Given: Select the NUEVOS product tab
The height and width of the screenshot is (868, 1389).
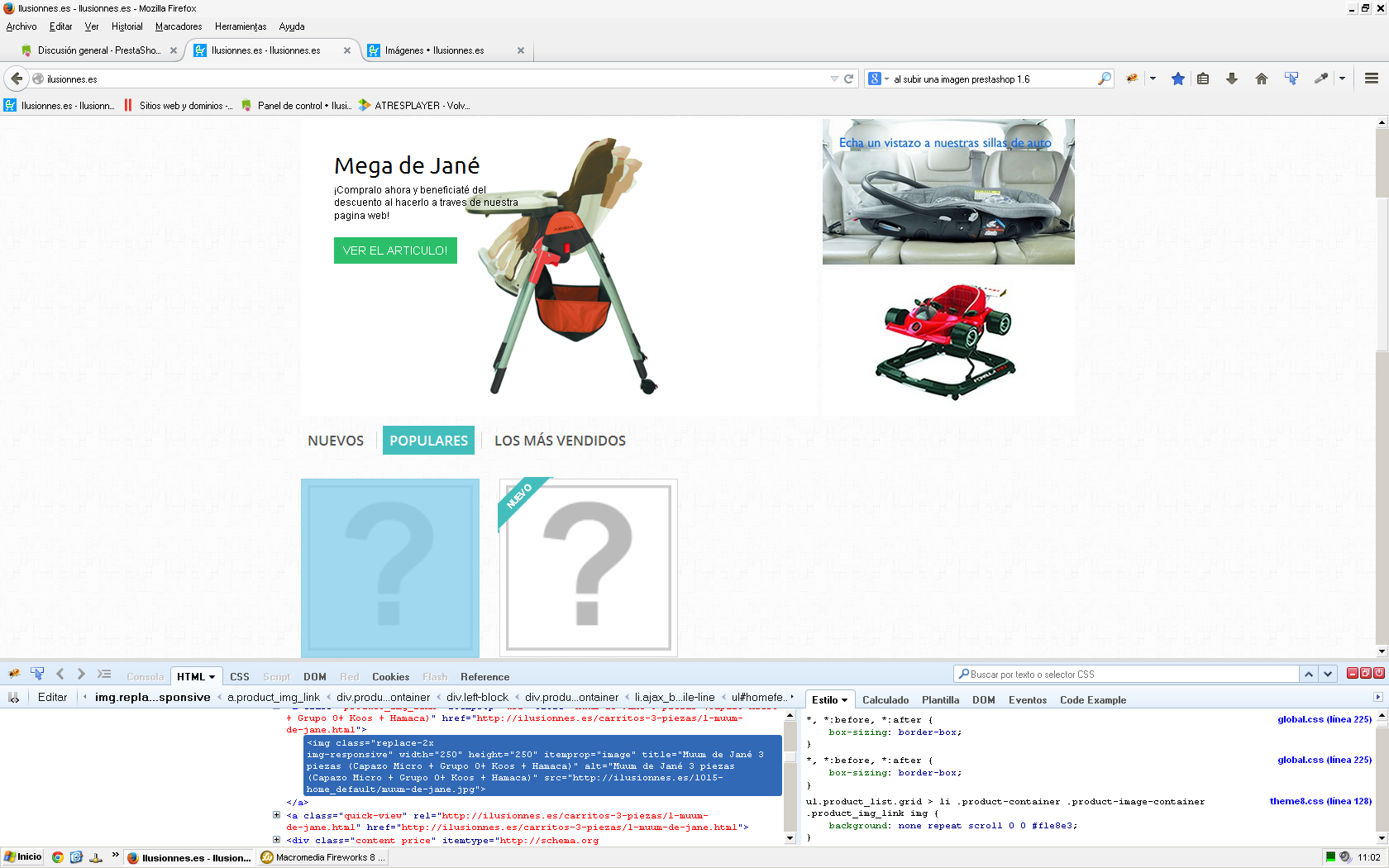Looking at the screenshot, I should tap(336, 441).
